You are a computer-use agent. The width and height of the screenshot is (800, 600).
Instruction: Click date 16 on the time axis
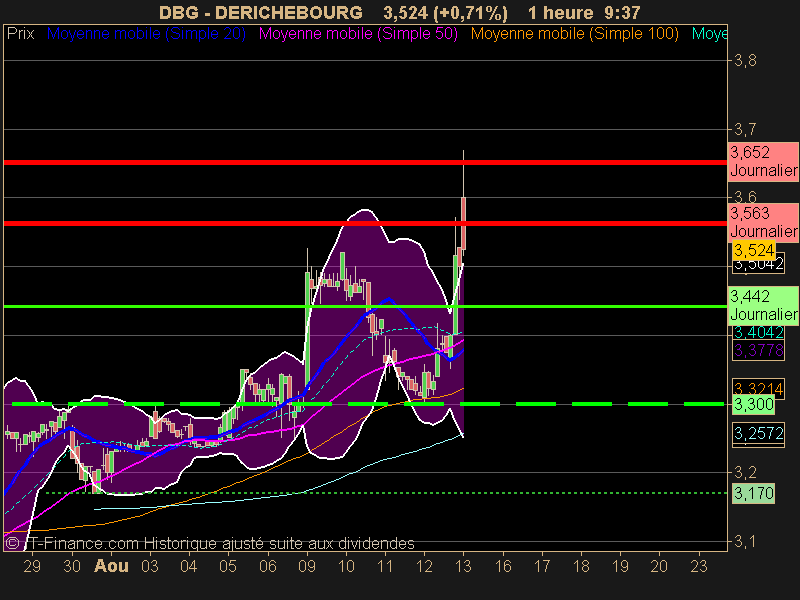click(x=504, y=566)
